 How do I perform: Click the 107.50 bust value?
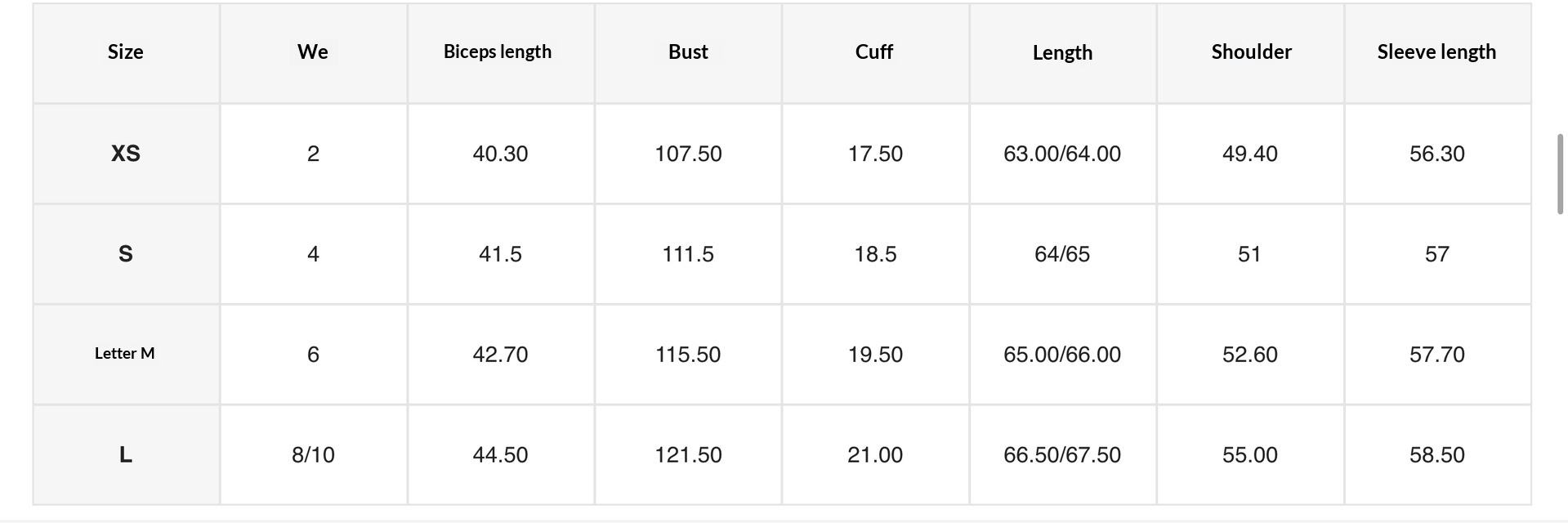(x=688, y=154)
